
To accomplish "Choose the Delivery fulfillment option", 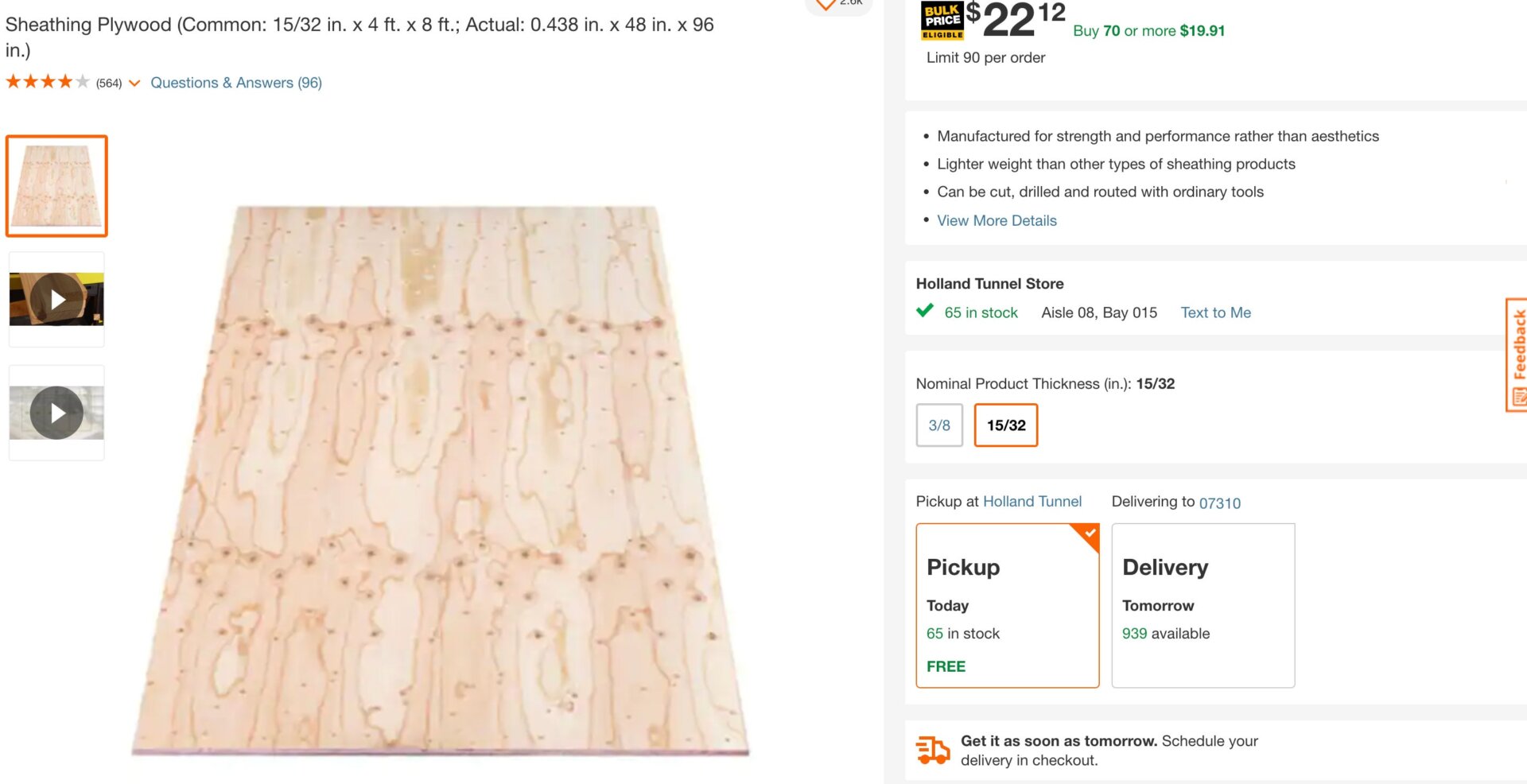I will (x=1203, y=605).
